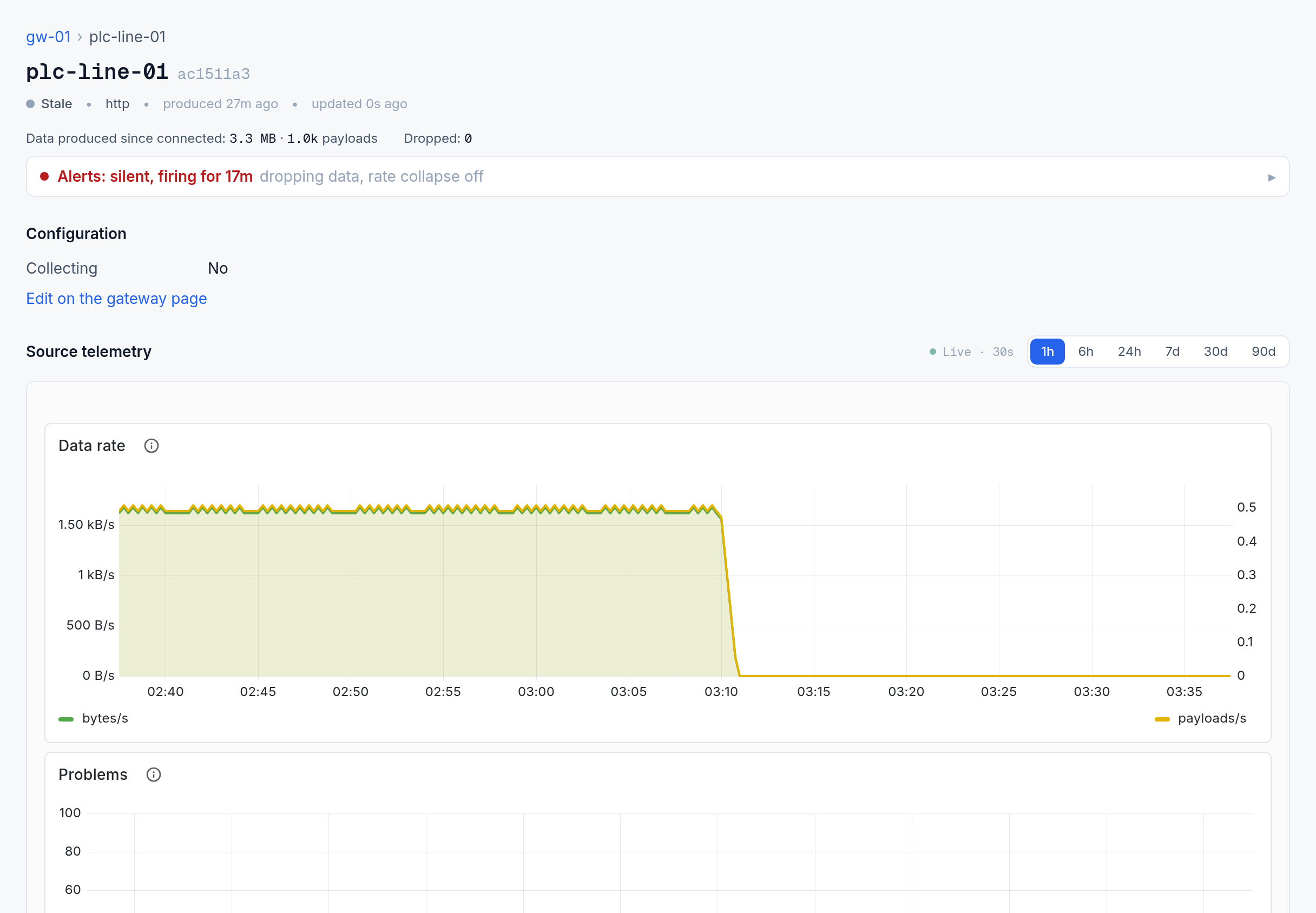Click the source ID ac1511a3
This screenshot has width=1316, height=913.
tap(213, 74)
